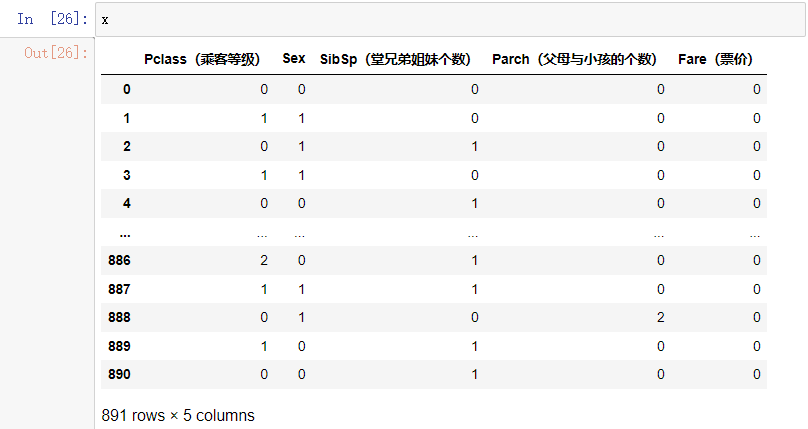Select row index 4
Screen dimensions: 808x429
coord(127,204)
